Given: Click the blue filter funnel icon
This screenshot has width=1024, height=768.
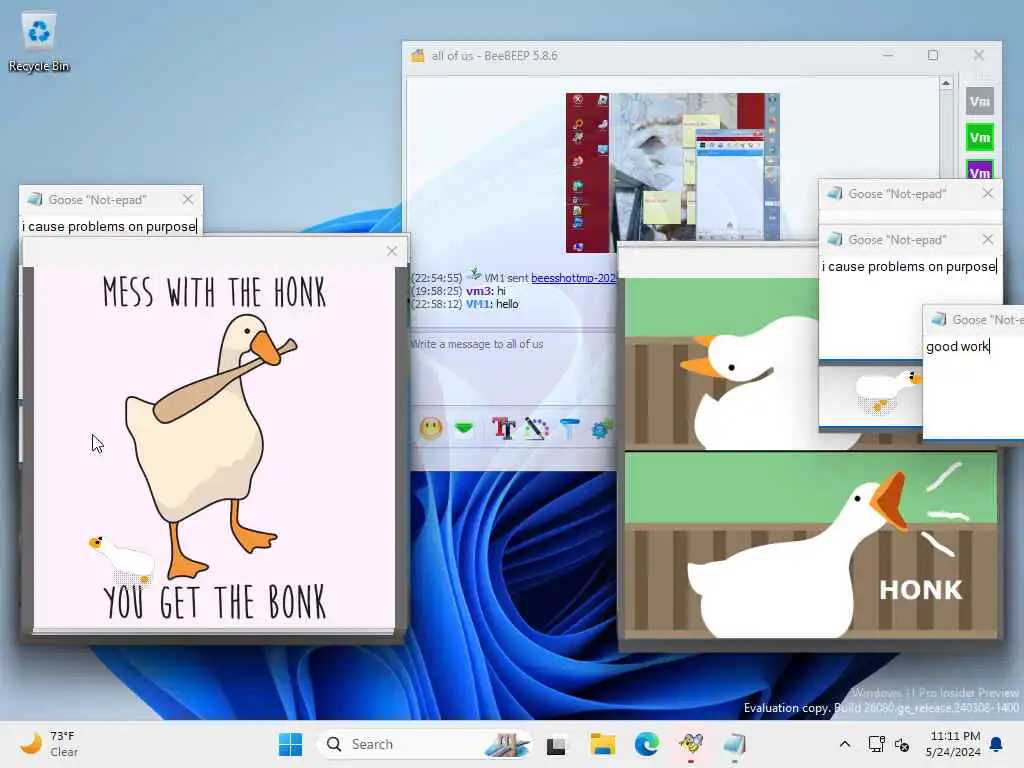Looking at the screenshot, I should click(x=569, y=428).
